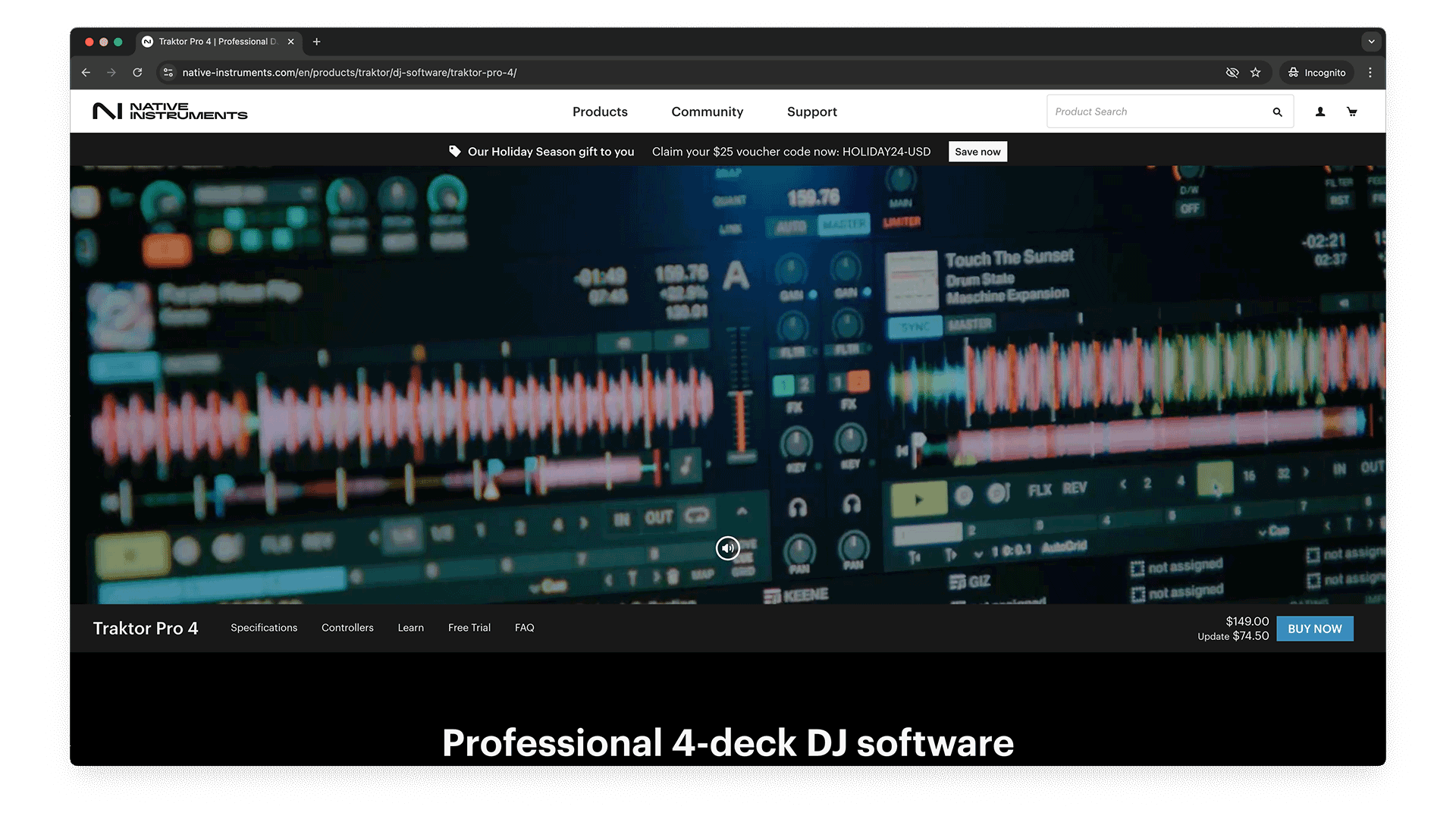
Task: Click the Professional 4-deck DJ software heading
Action: (728, 742)
